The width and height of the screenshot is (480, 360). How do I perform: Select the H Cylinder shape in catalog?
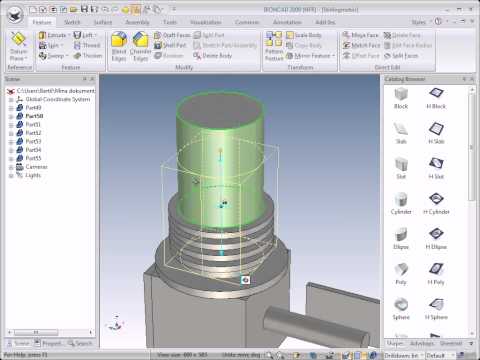click(x=436, y=204)
